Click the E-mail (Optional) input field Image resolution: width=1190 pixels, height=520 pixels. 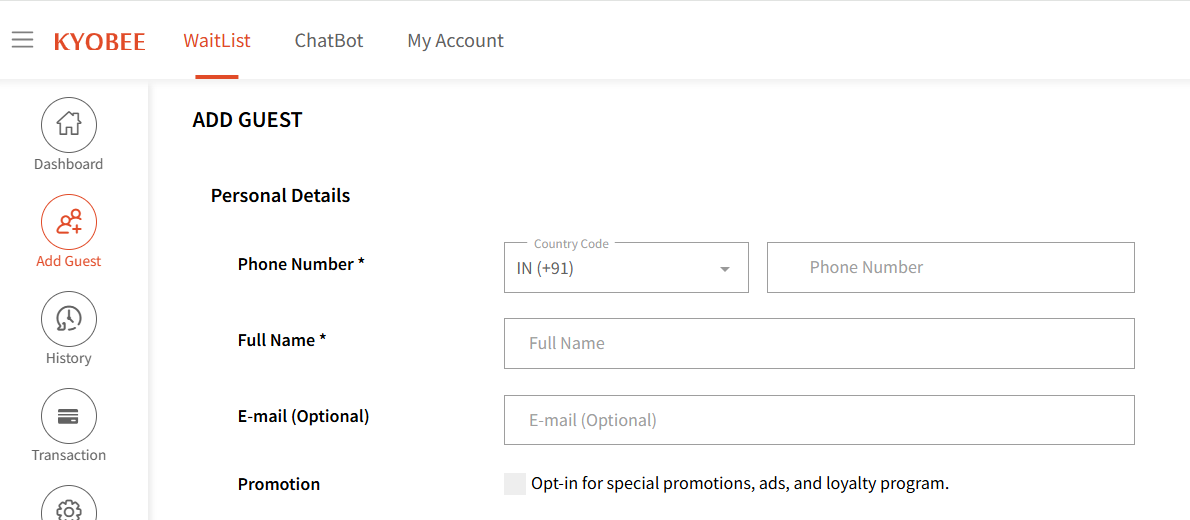(x=818, y=420)
